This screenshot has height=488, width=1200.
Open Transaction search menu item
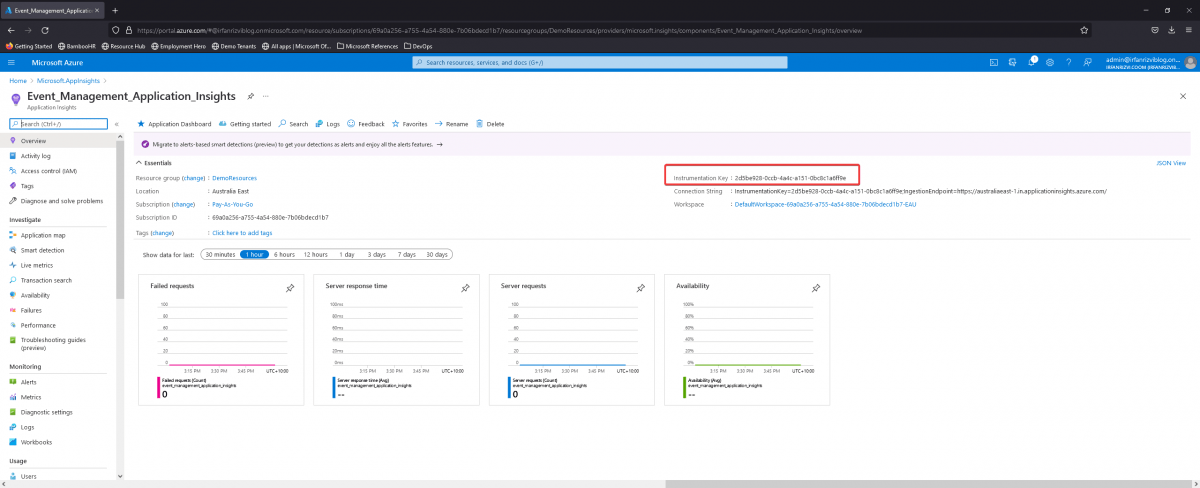point(60,280)
